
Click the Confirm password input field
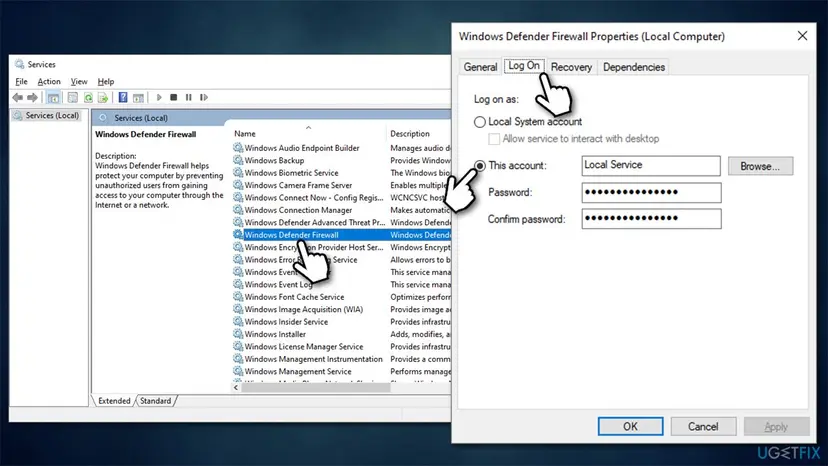click(x=651, y=219)
